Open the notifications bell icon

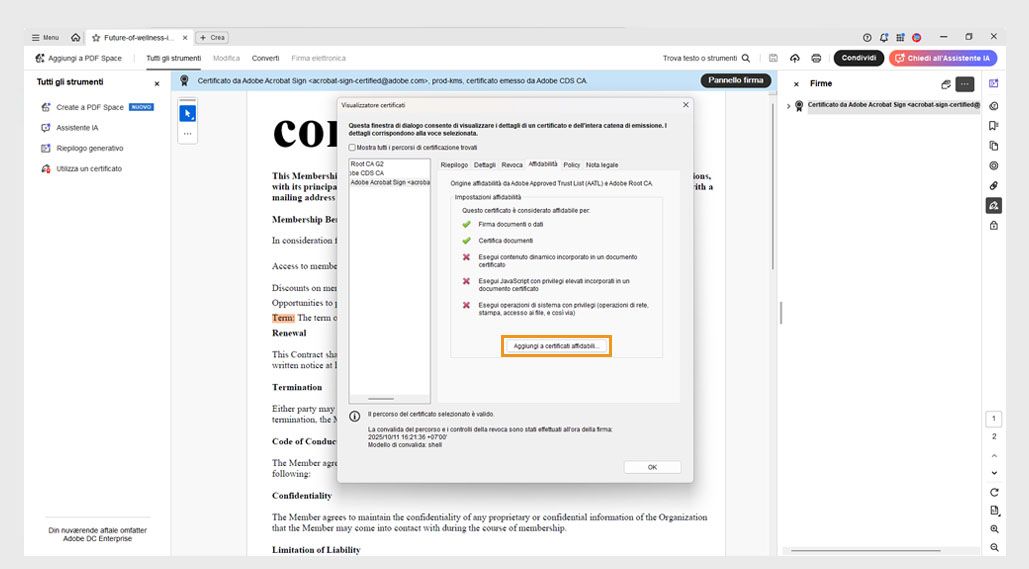[x=884, y=37]
